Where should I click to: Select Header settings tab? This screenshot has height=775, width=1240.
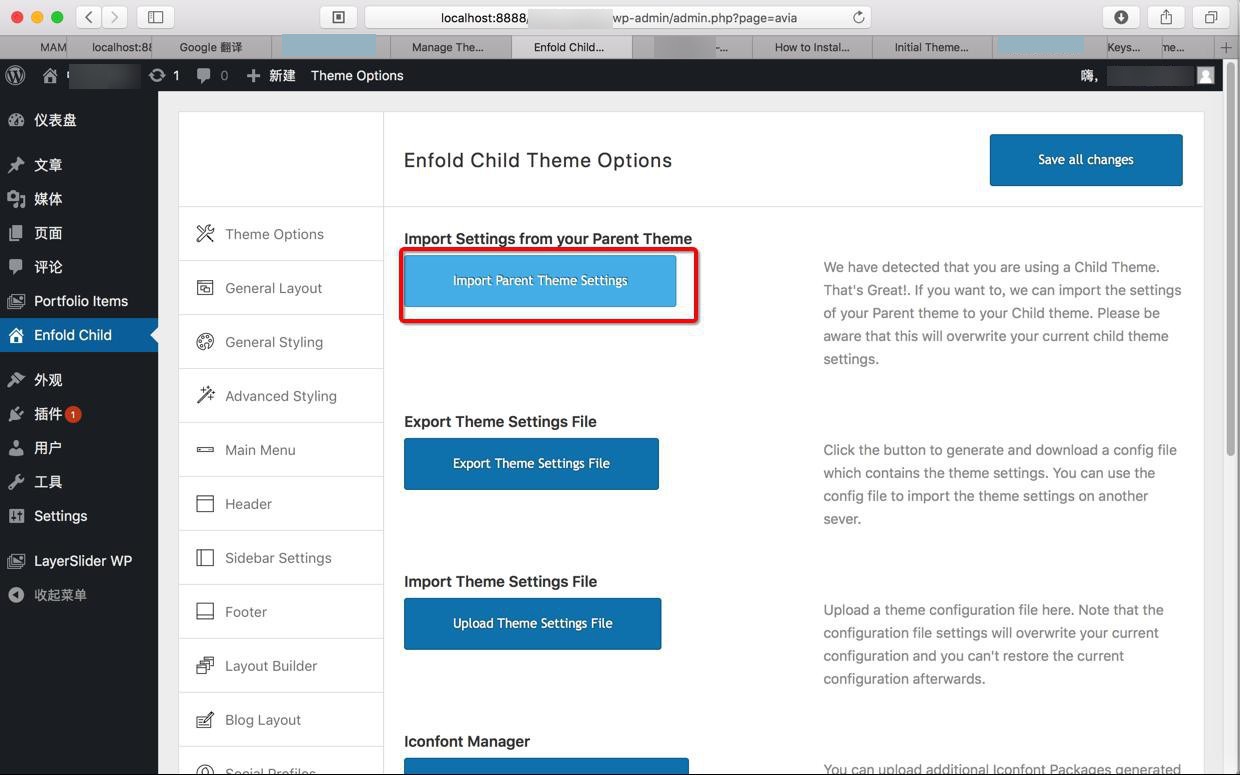(x=281, y=504)
